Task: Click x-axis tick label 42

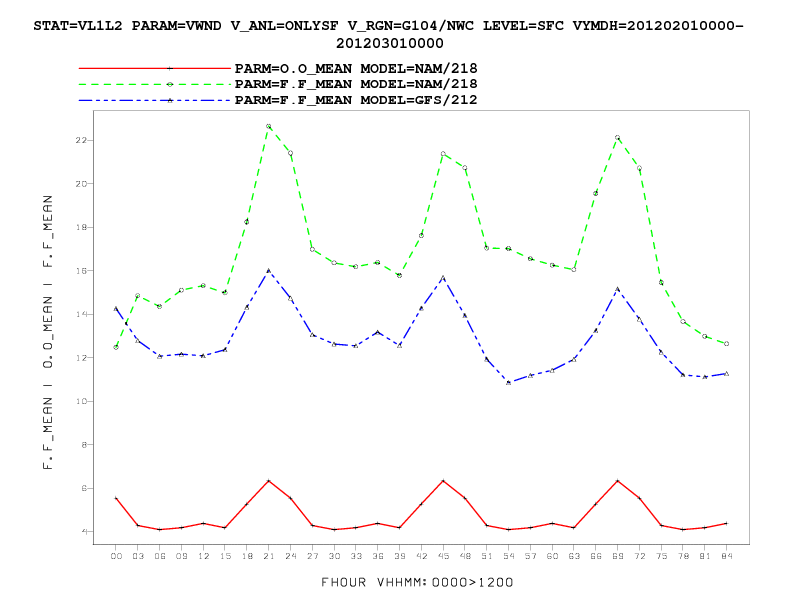Action: [x=421, y=556]
